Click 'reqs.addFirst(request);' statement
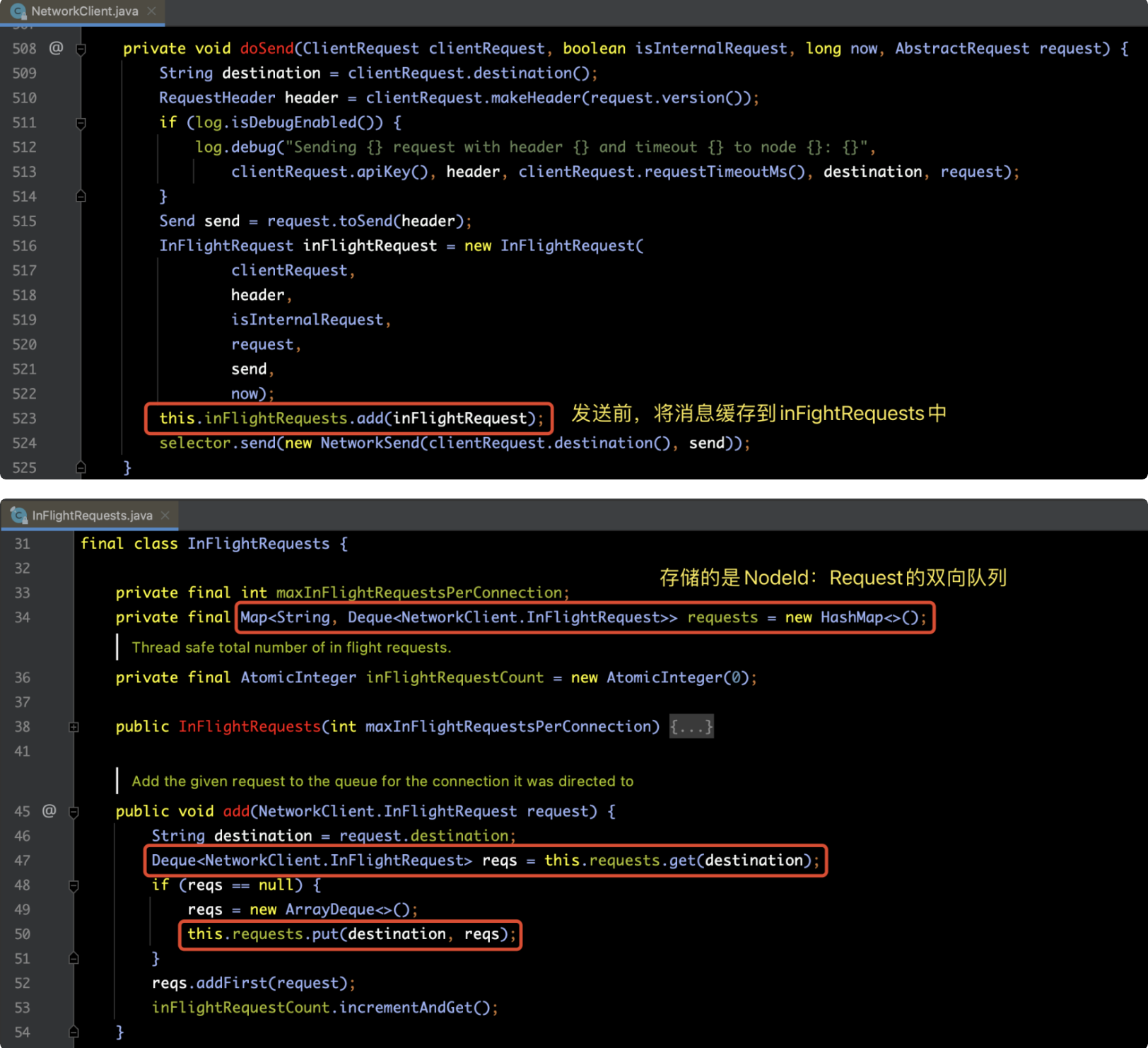Viewport: 1148px width, 1048px height. click(254, 983)
